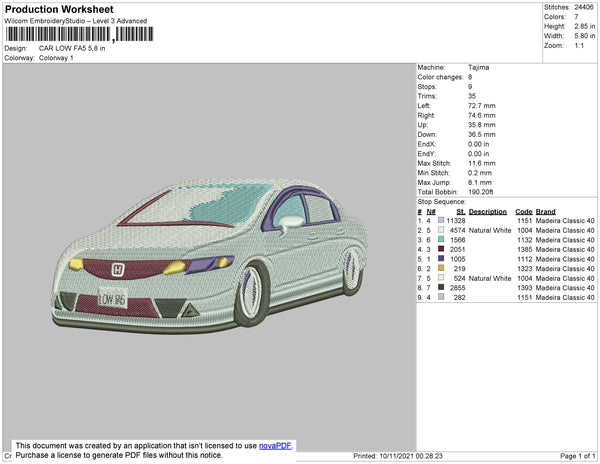
Task: Select the white swatch beside 4574 stitches
Action: (440, 231)
